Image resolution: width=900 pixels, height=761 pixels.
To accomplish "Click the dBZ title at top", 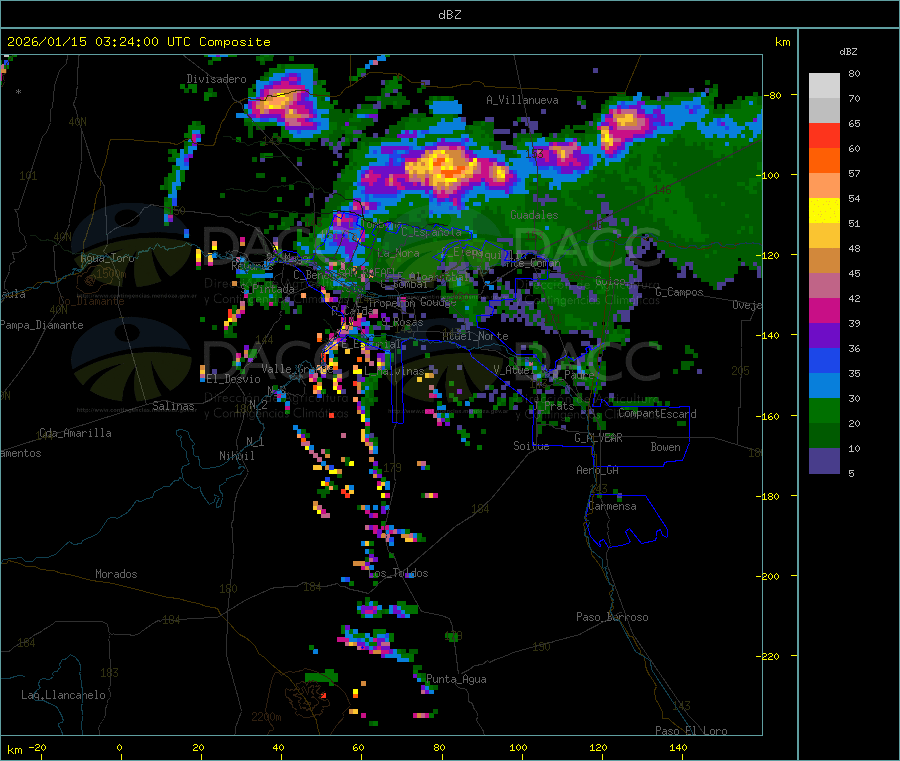I will pyautogui.click(x=449, y=14).
